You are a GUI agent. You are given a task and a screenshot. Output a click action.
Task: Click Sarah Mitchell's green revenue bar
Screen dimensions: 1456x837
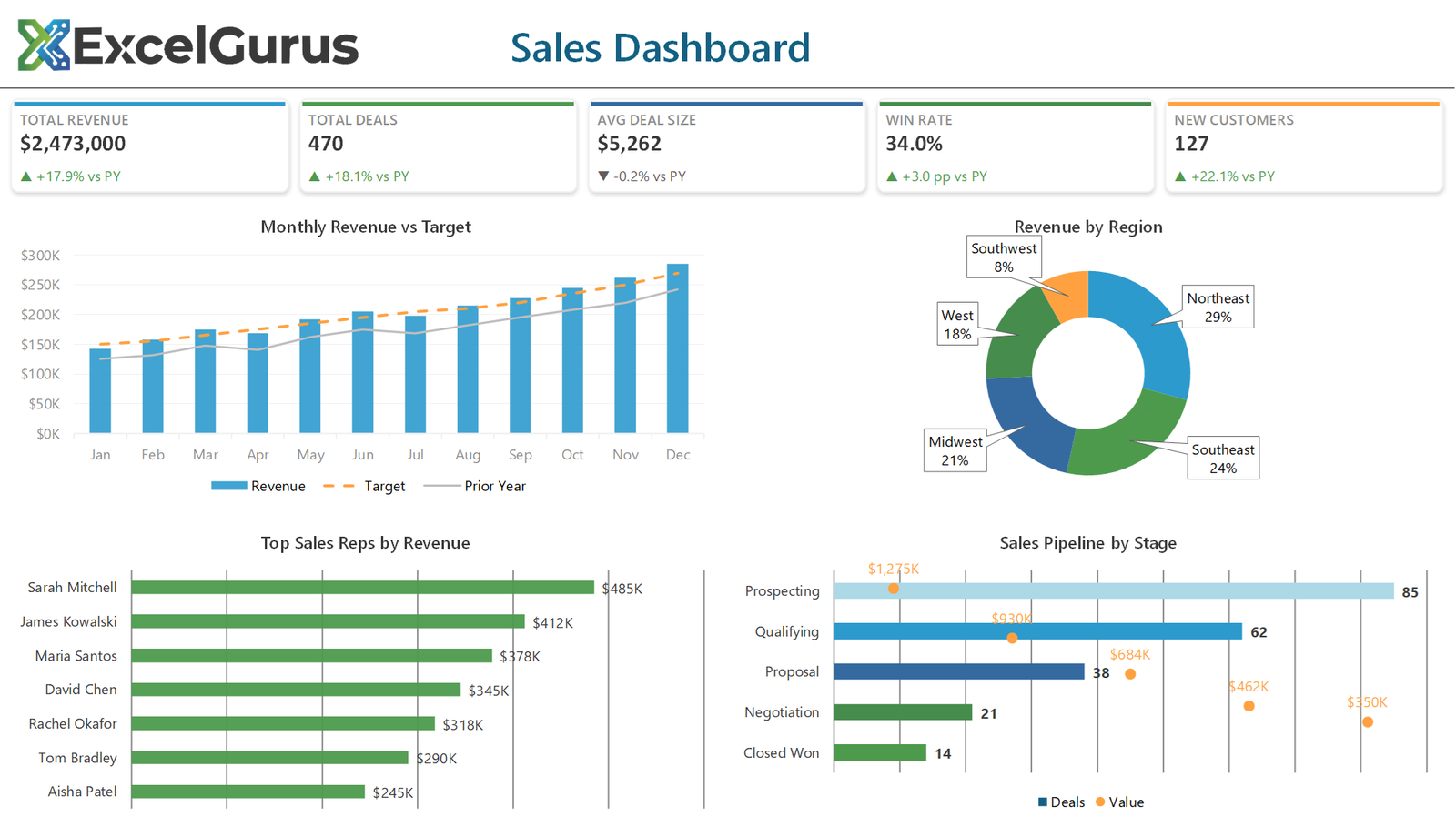364,587
